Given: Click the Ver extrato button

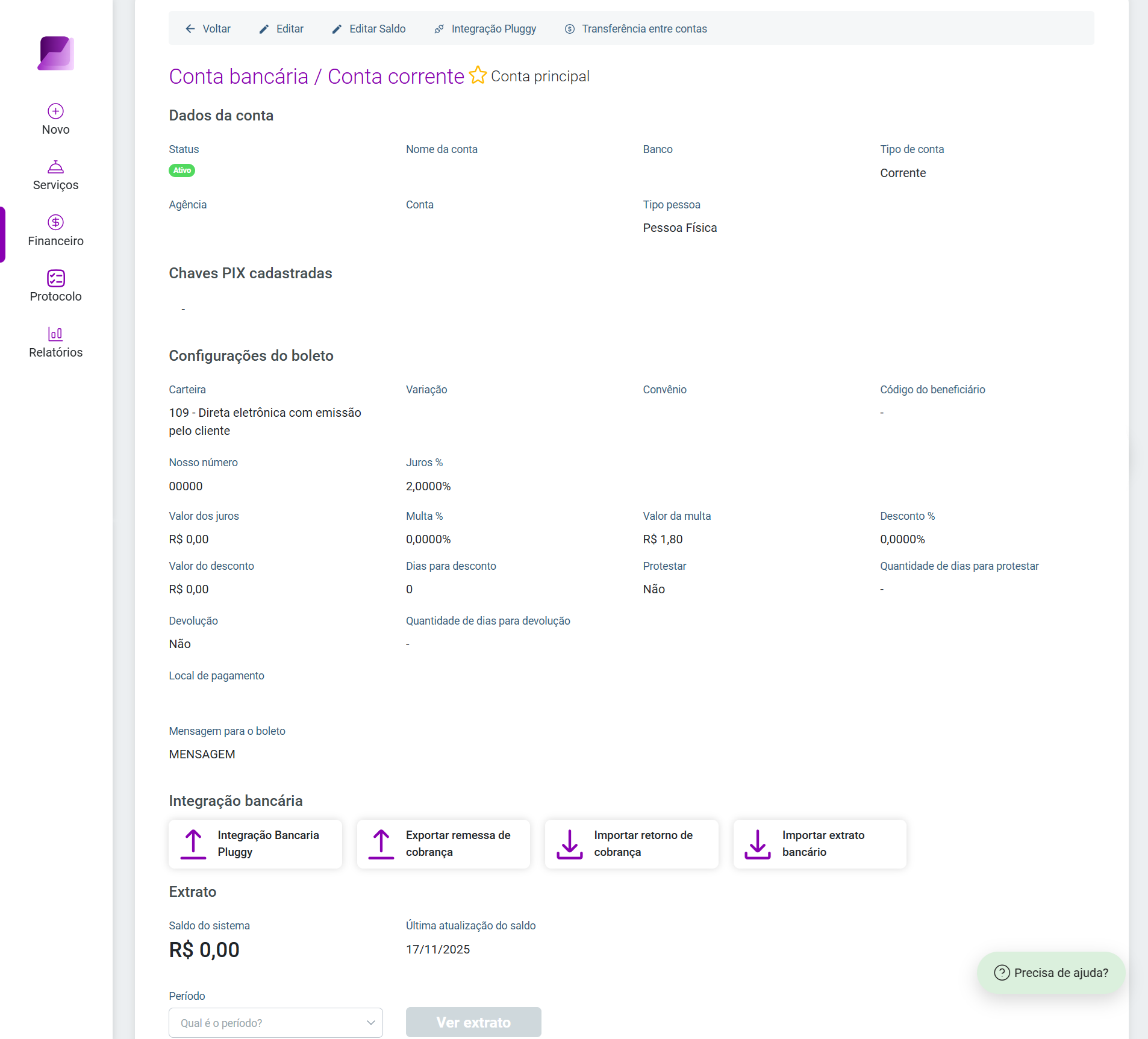Looking at the screenshot, I should click(x=473, y=1022).
